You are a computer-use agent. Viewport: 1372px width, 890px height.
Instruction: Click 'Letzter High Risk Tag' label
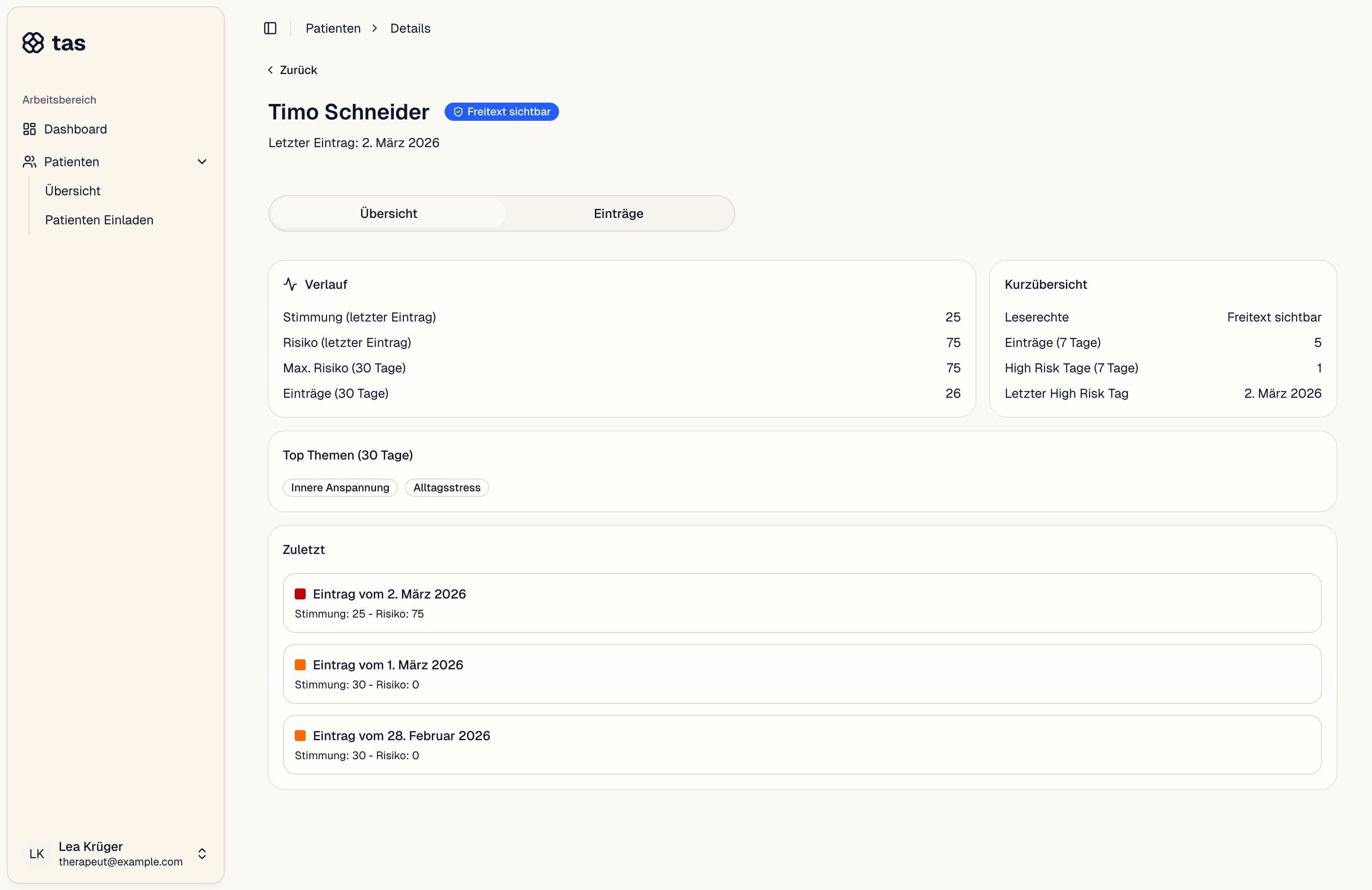(1066, 393)
